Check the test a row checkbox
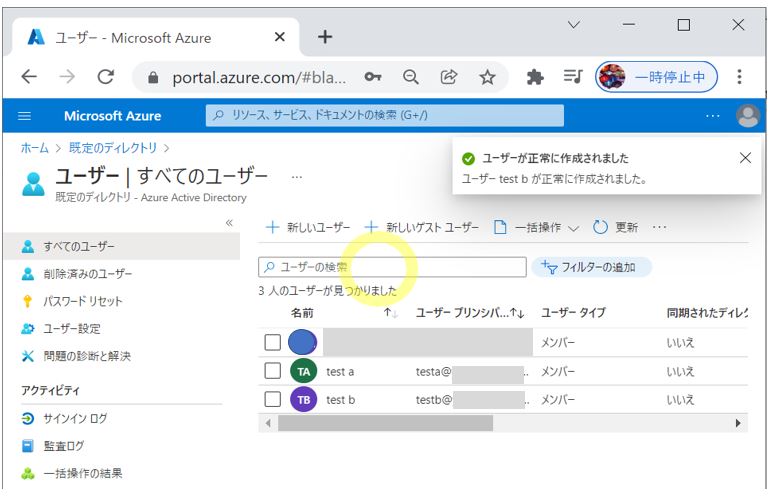The image size is (774, 498). (x=272, y=371)
